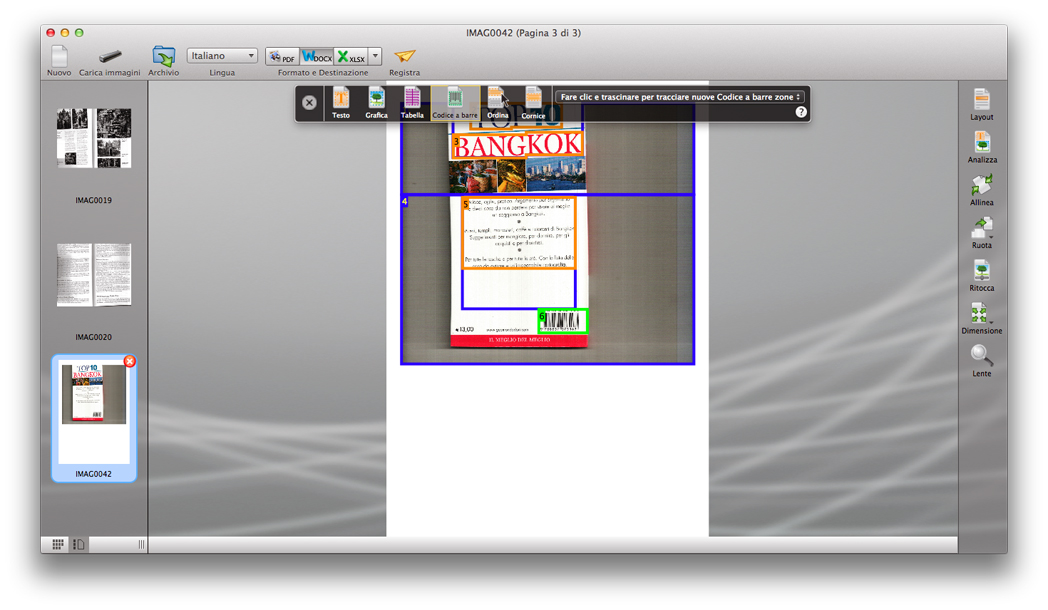The image size is (1048, 610).
Task: Click the sidebar resize handle
Action: (x=141, y=545)
